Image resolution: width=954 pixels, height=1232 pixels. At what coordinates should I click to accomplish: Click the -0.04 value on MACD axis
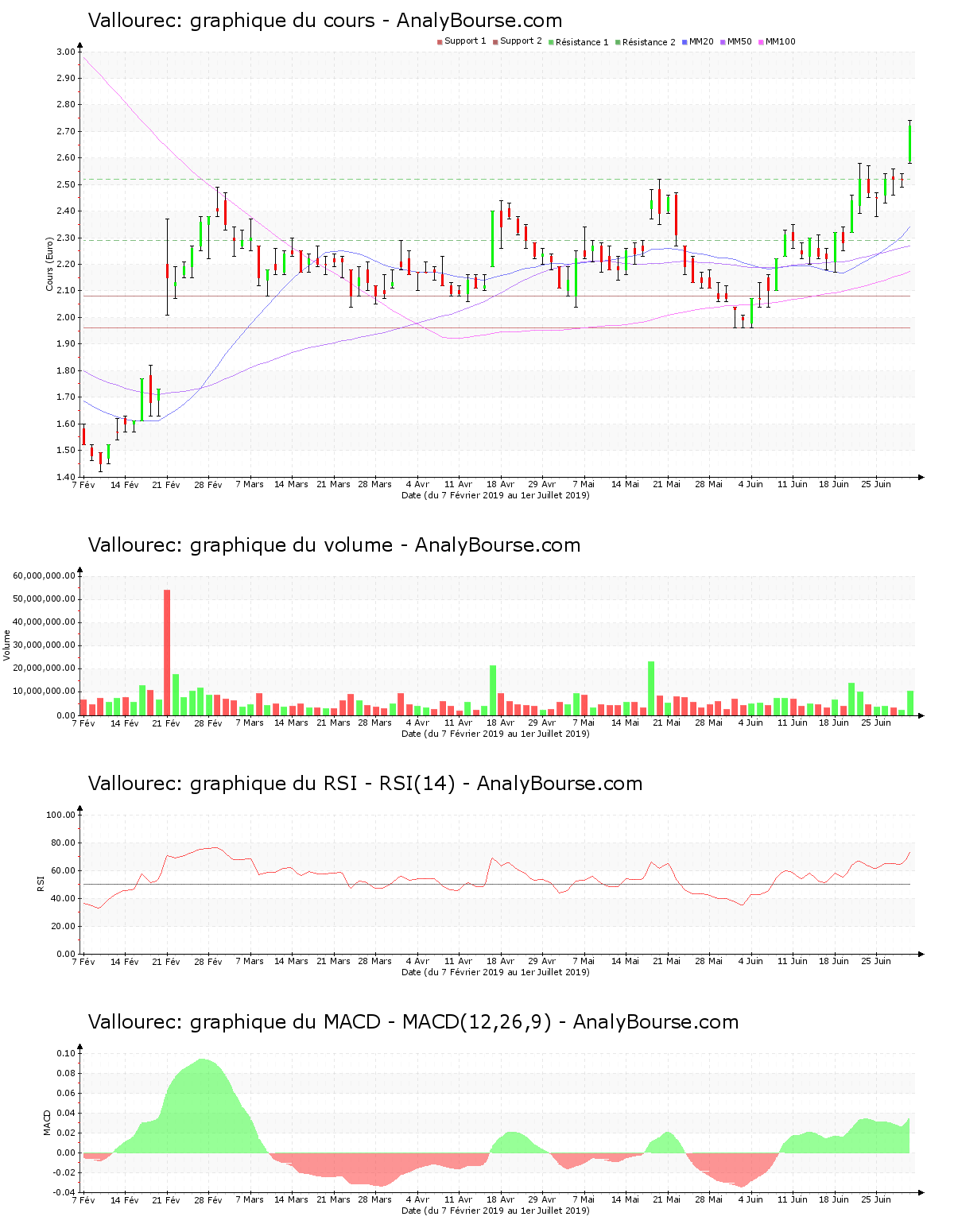pos(65,1192)
